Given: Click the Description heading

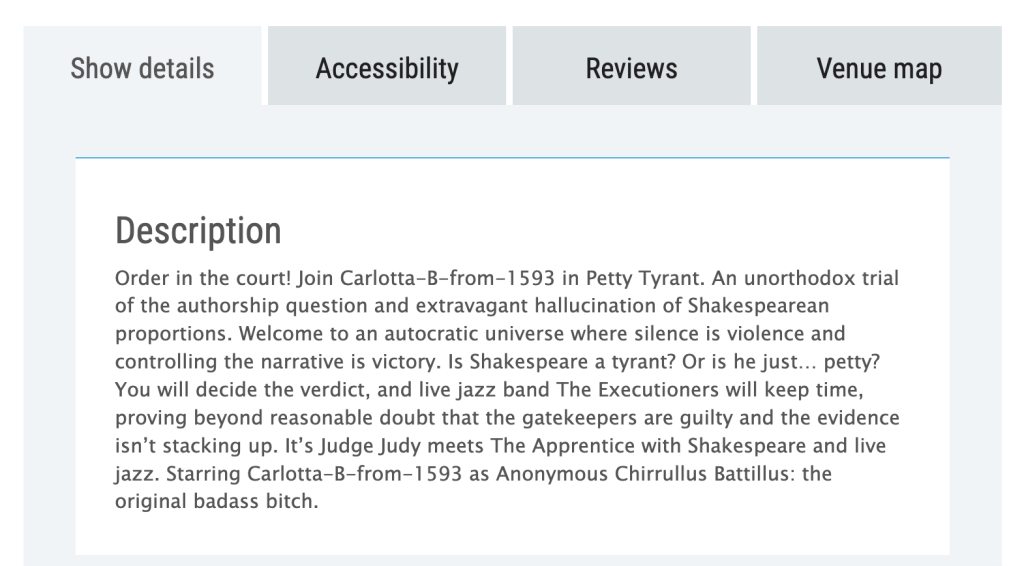Looking at the screenshot, I should pyautogui.click(x=198, y=231).
